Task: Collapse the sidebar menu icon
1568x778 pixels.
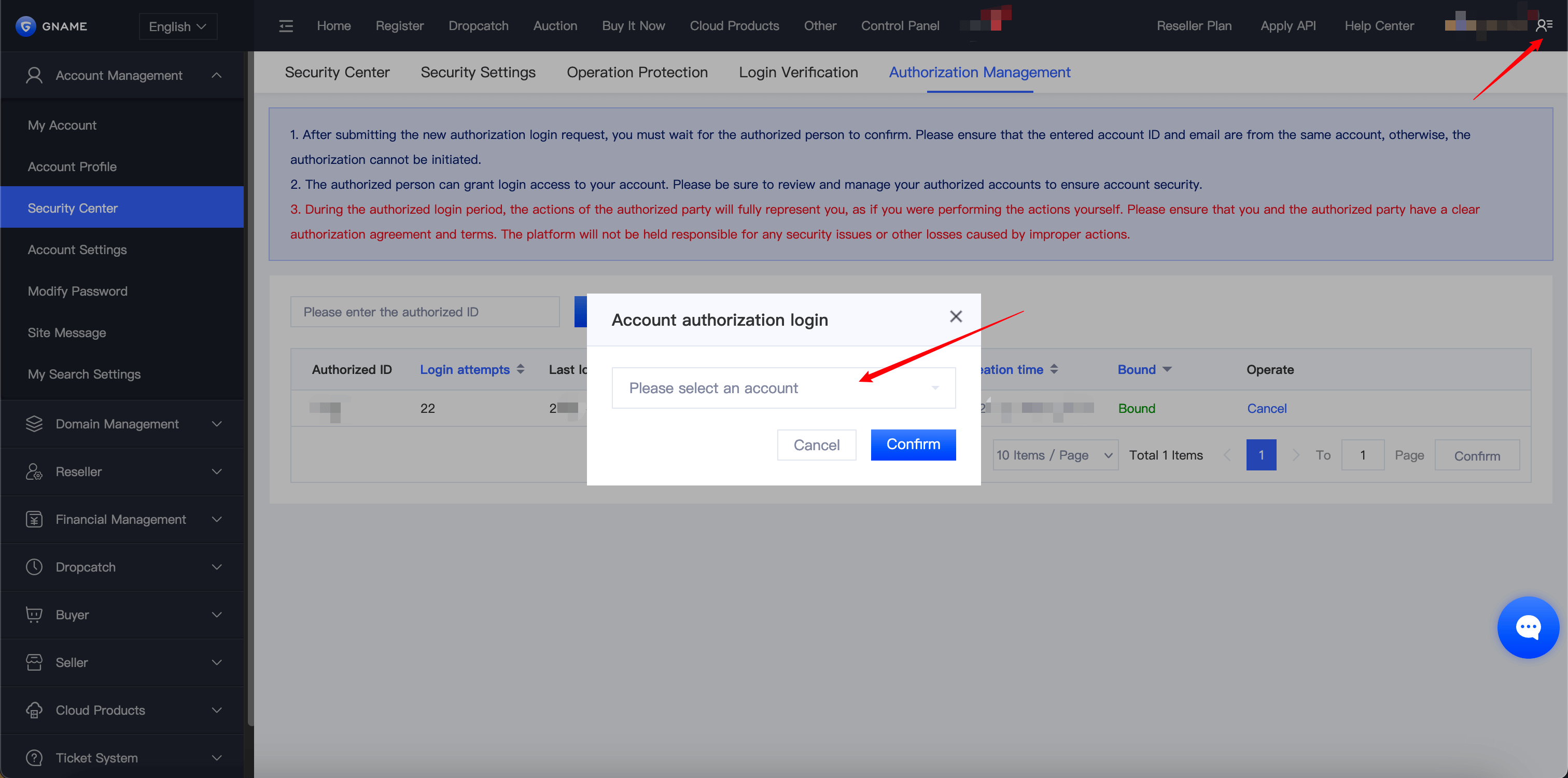Action: click(286, 26)
